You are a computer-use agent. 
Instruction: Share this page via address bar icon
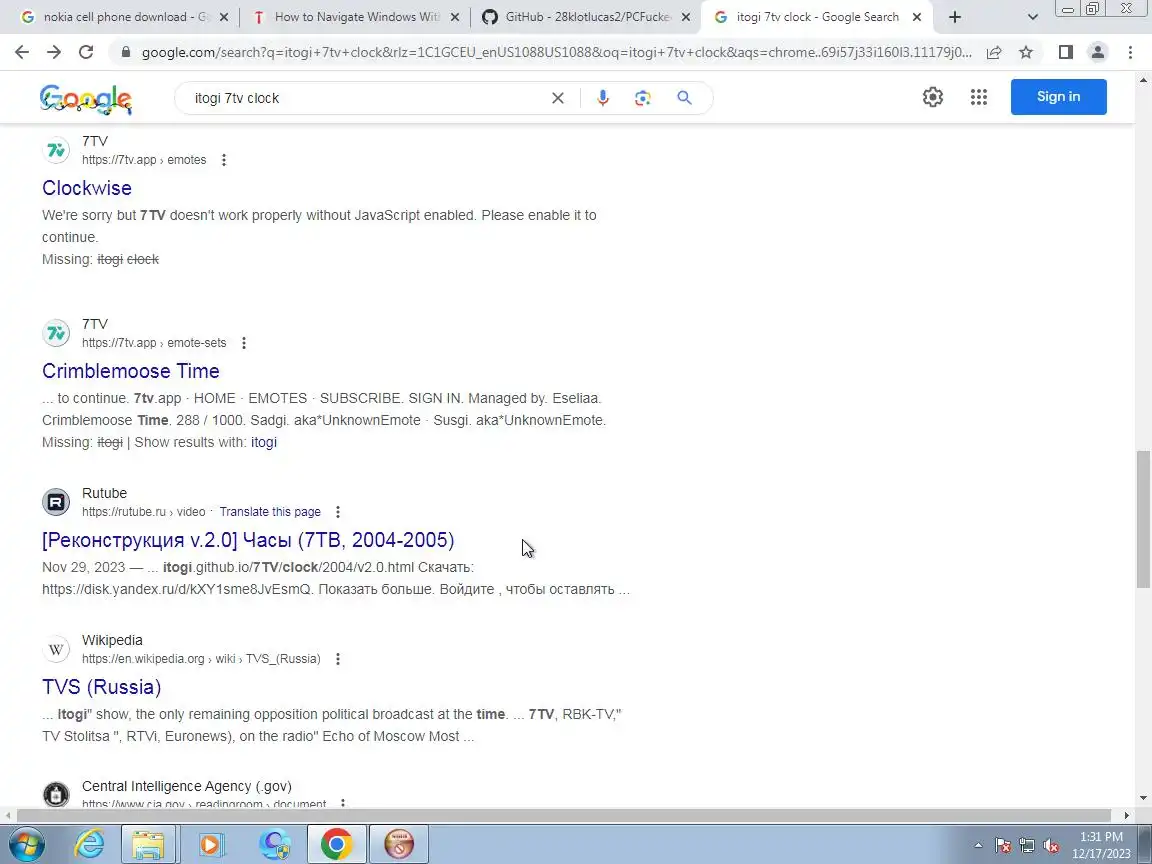pos(993,52)
